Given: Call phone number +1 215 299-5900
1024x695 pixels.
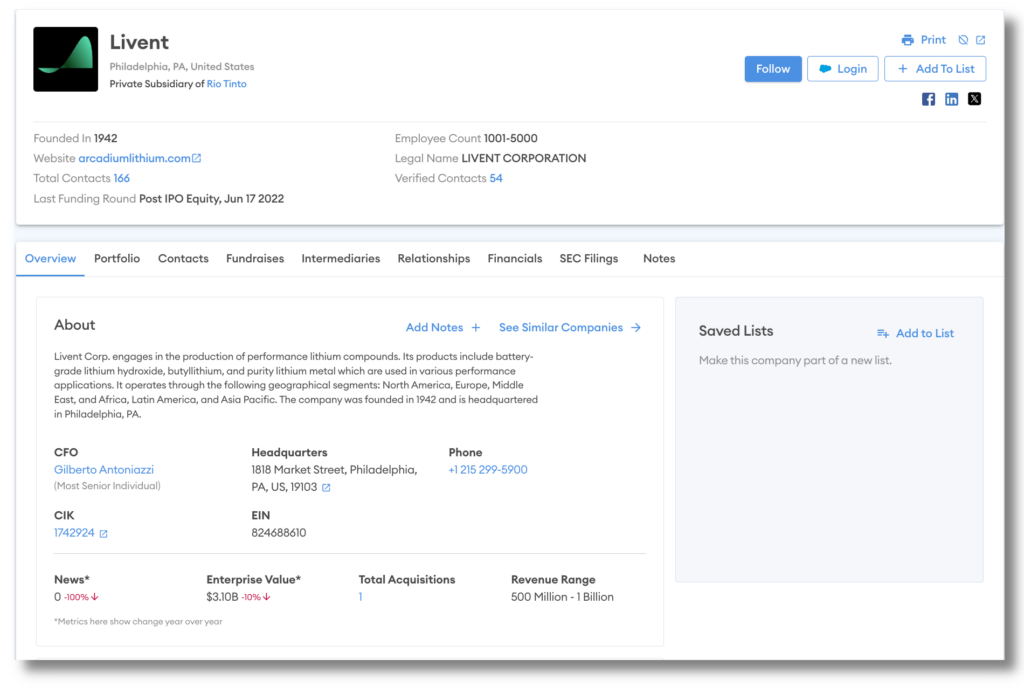Looking at the screenshot, I should [488, 470].
